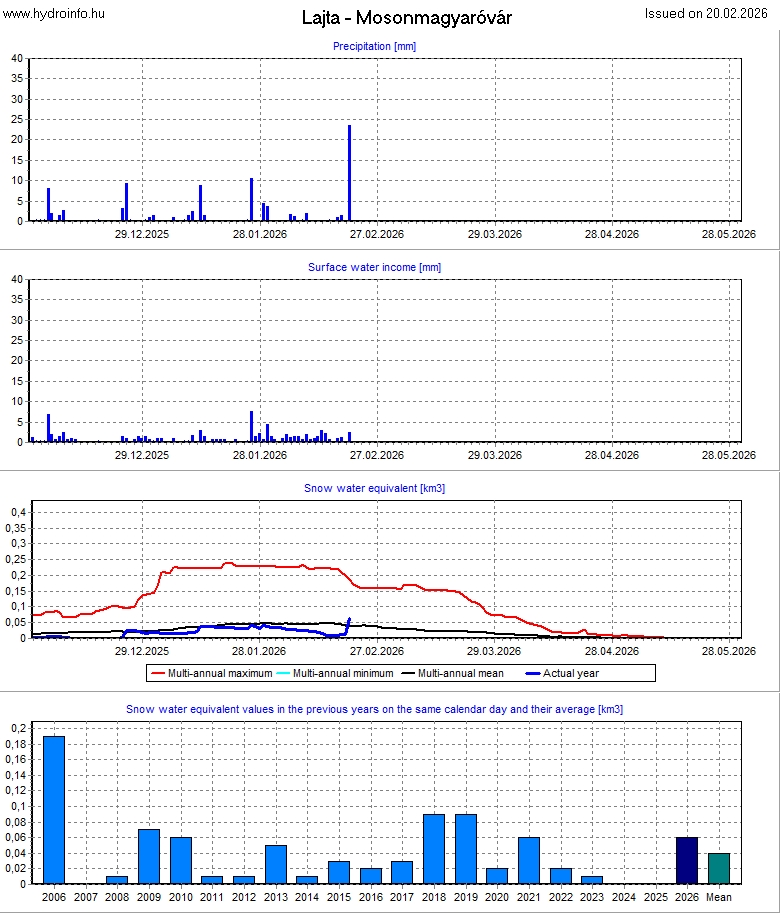Click the Snow water equivalent [km3] line chart title
The height and width of the screenshot is (913, 780).
point(374,488)
